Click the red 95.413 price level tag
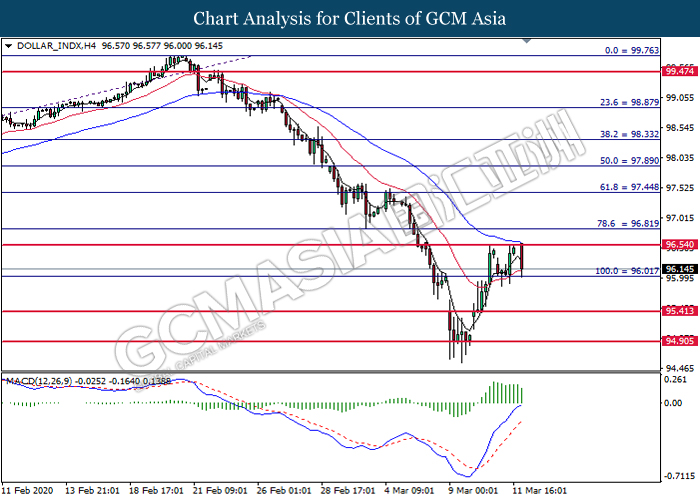 679,311
